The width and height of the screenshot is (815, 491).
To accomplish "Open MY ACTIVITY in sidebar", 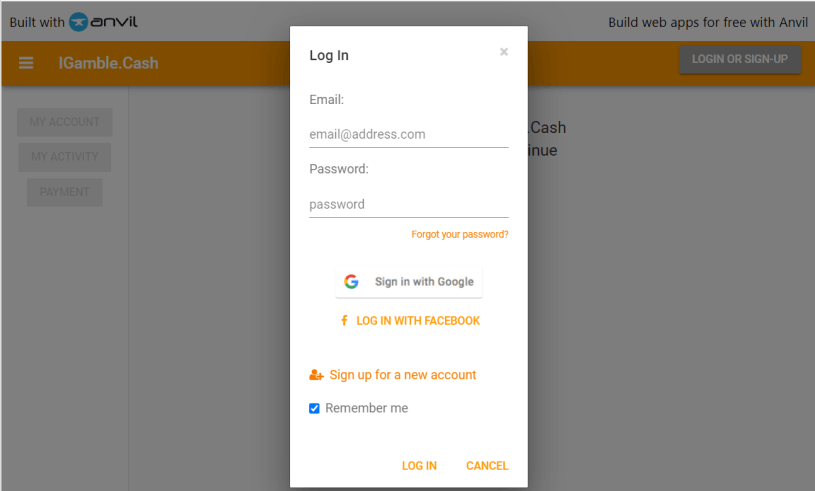I will (64, 157).
